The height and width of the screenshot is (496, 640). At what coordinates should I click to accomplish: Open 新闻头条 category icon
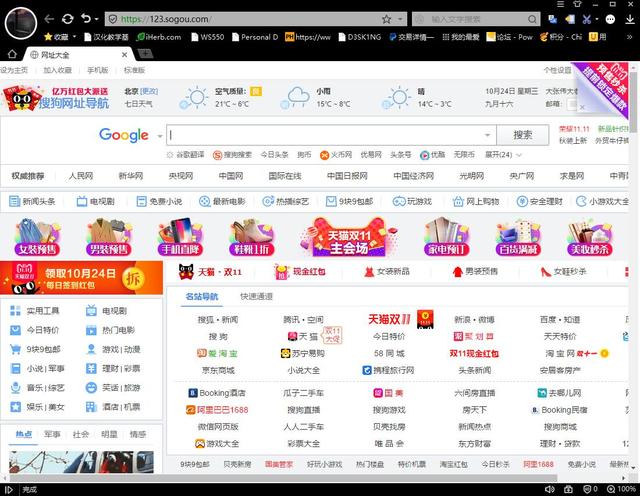[x=15, y=201]
